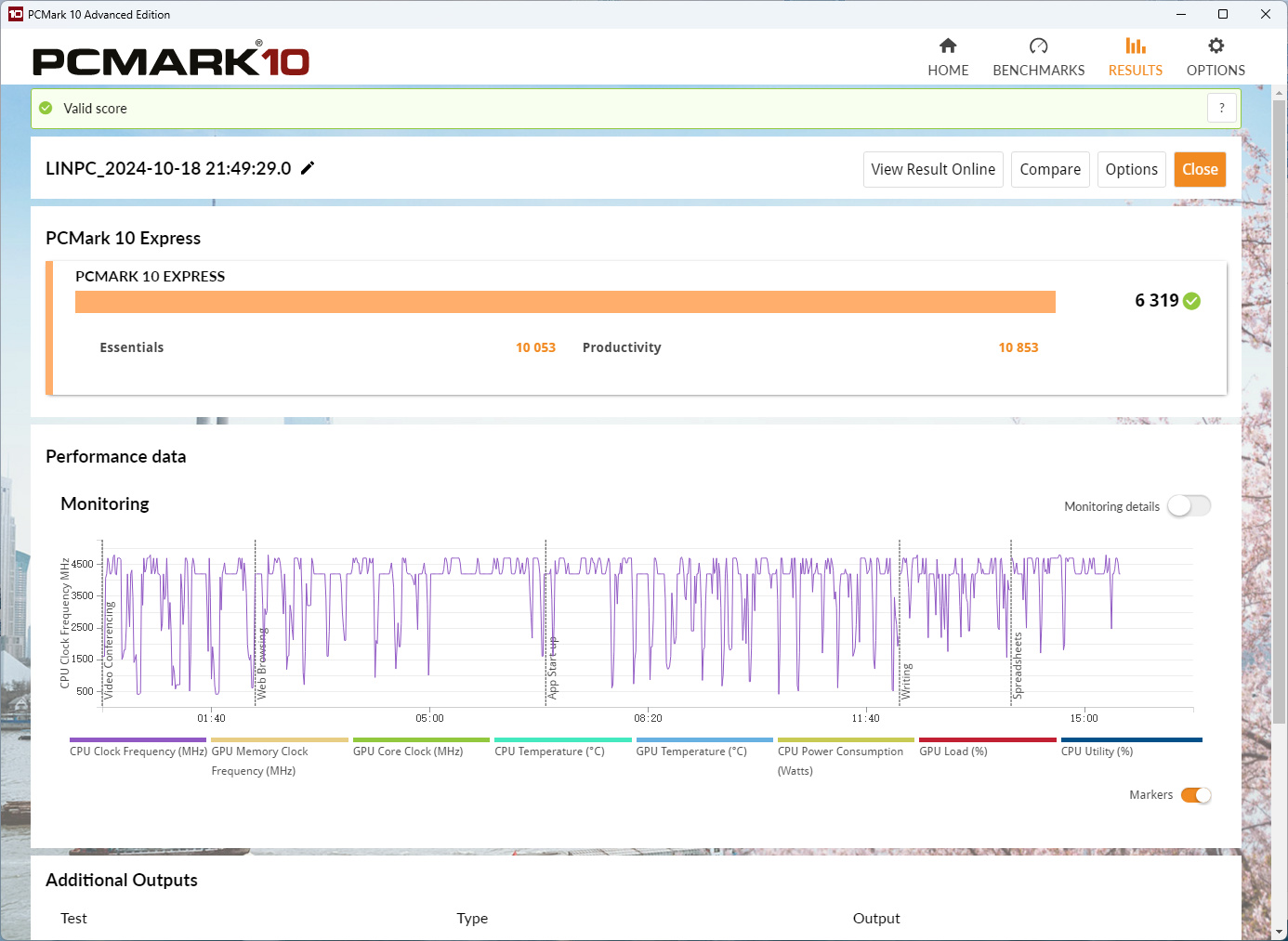Select the CPU Power Consumption legend item
1288x941 pixels.
pyautogui.click(x=846, y=758)
